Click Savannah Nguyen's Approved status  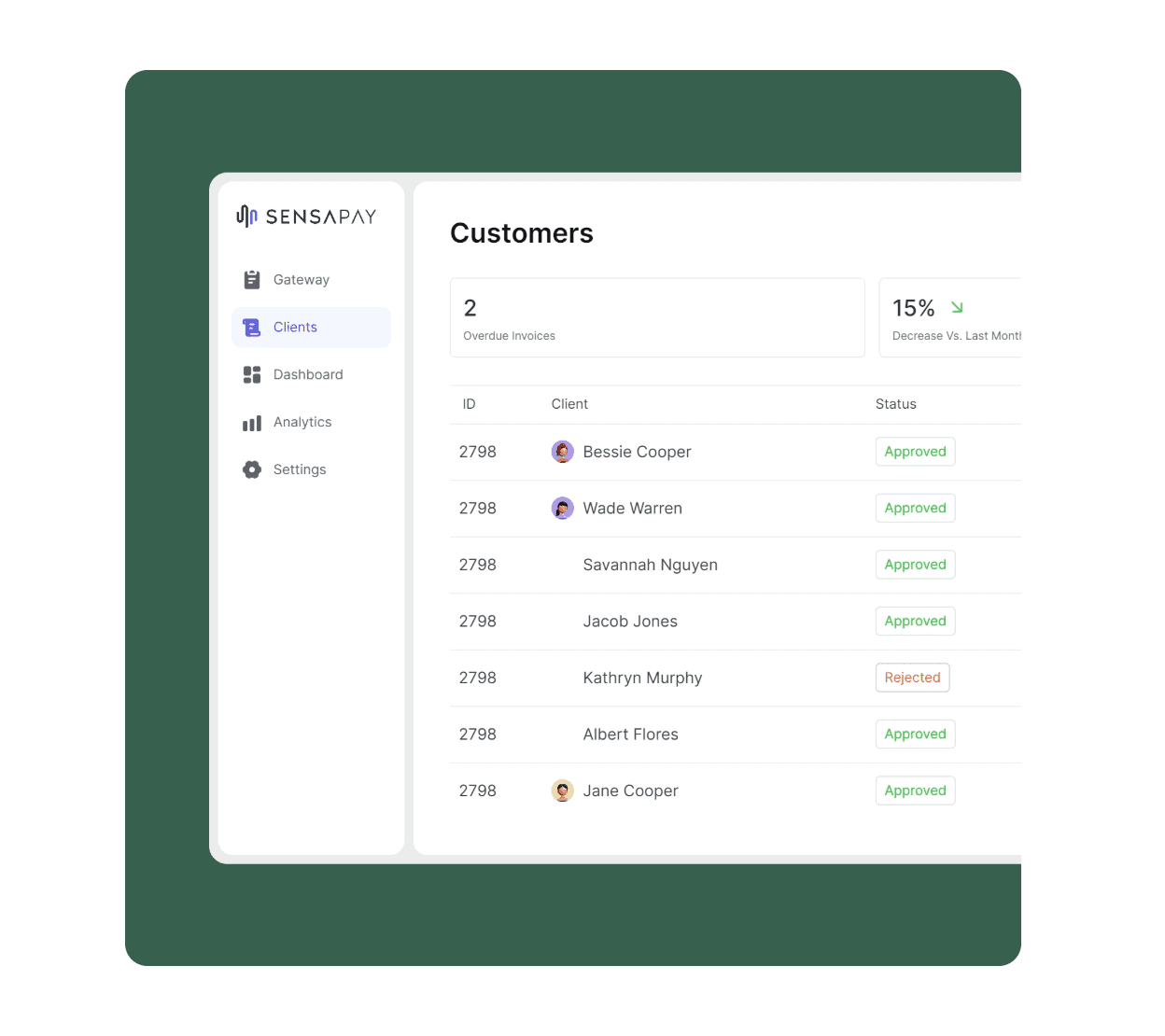915,565
